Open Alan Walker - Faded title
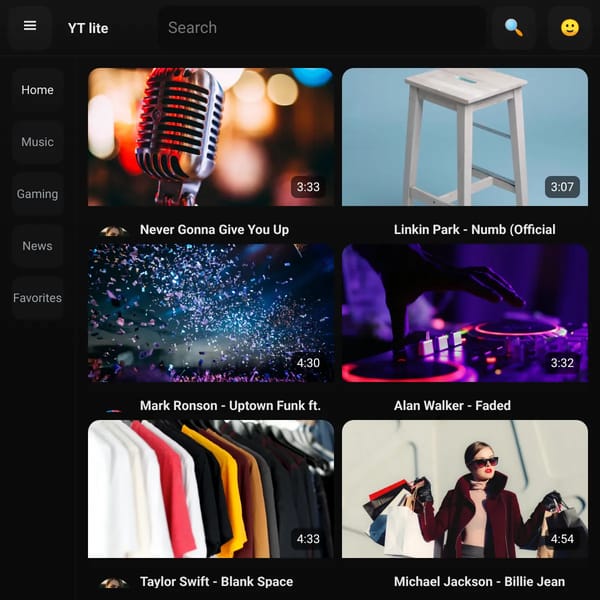 (452, 406)
